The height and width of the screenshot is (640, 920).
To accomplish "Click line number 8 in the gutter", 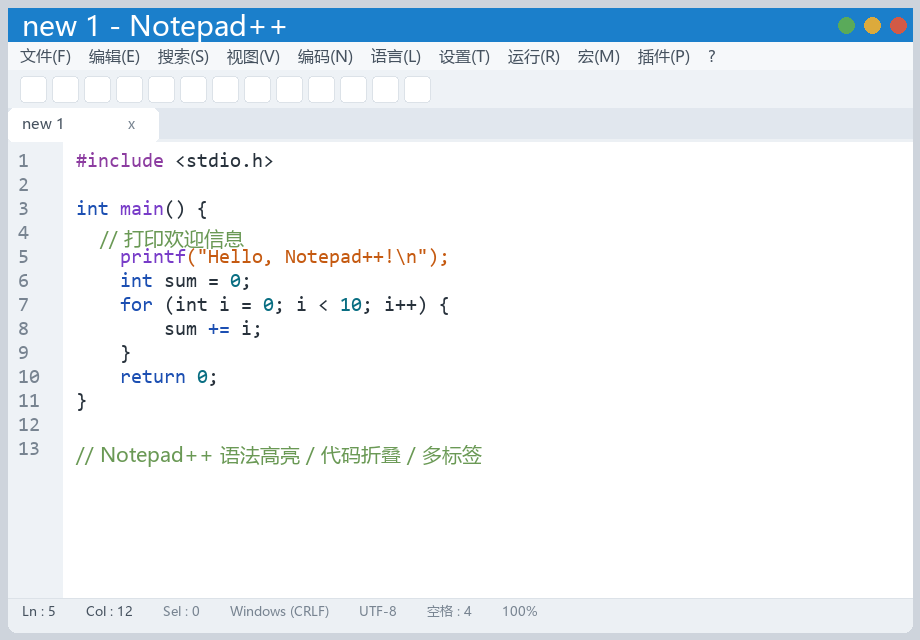I will (23, 329).
